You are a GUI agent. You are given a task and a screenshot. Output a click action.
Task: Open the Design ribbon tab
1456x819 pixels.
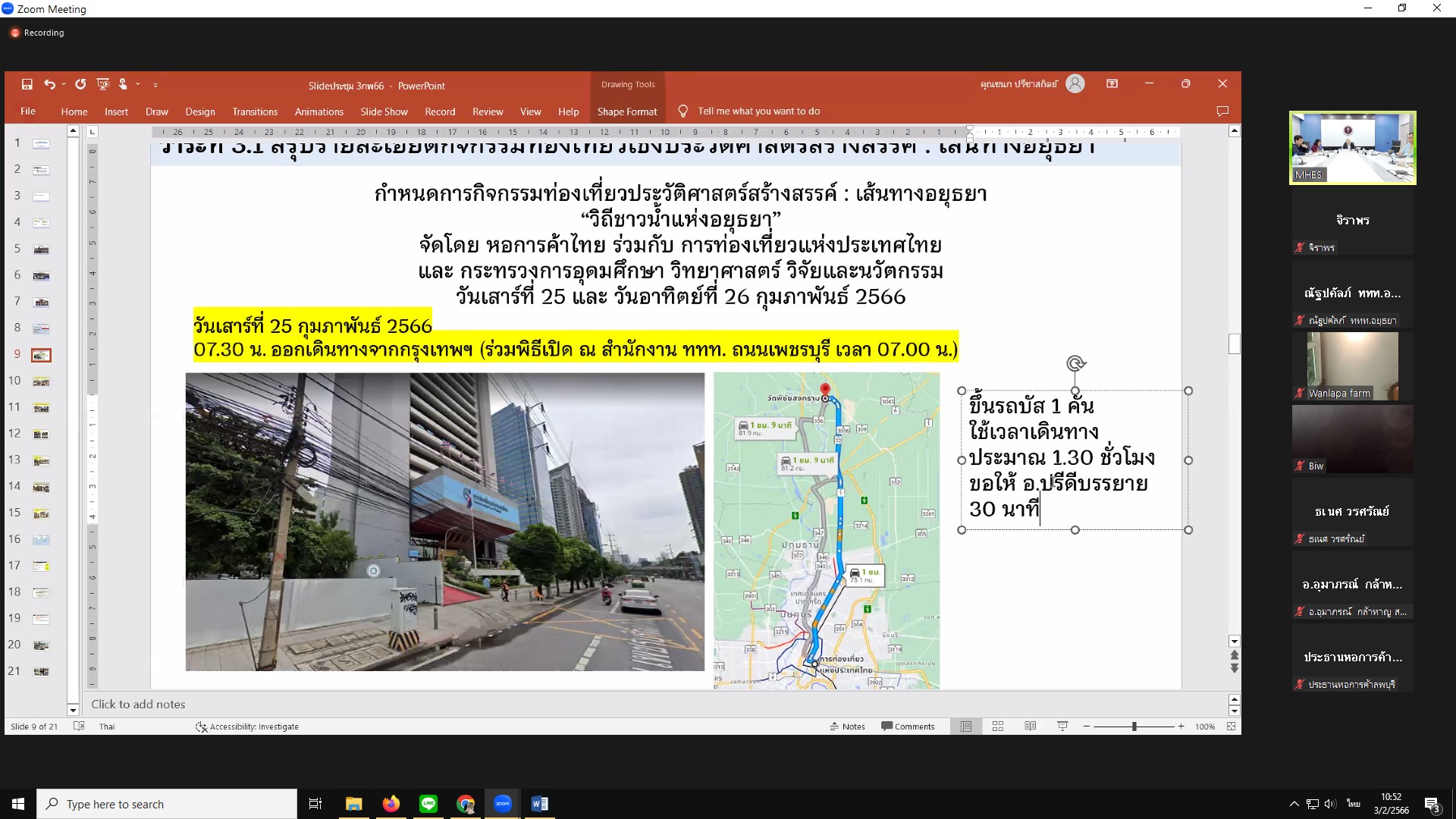200,111
